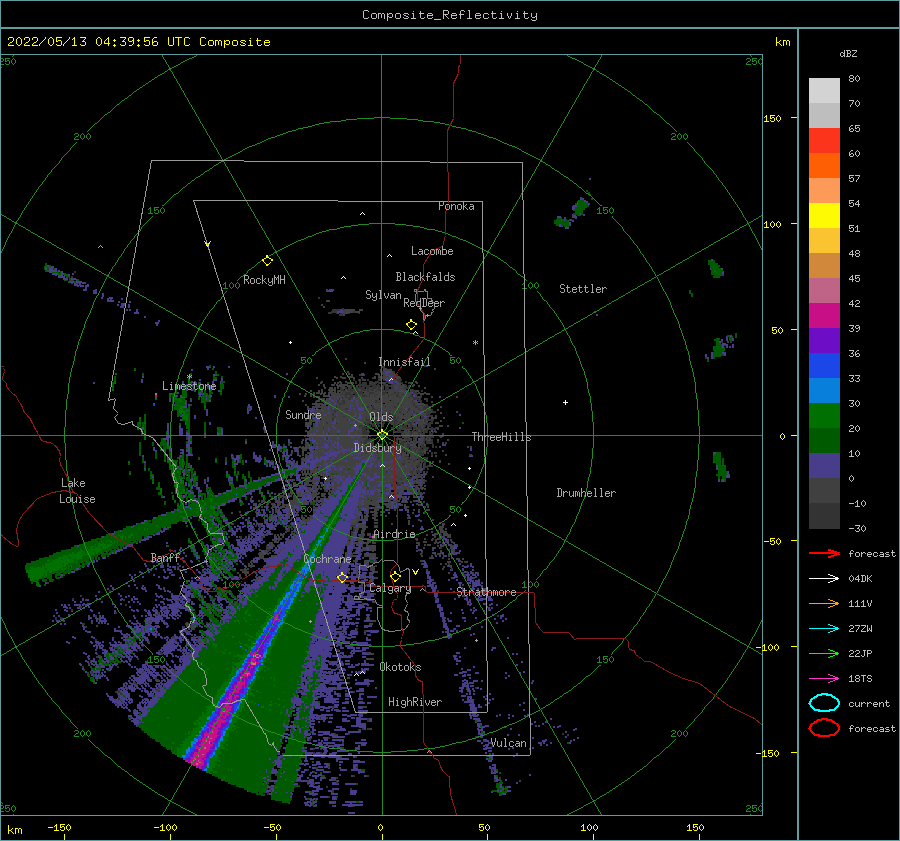The image size is (900, 841).
Task: Click the Calgary city label
Action: 390,588
